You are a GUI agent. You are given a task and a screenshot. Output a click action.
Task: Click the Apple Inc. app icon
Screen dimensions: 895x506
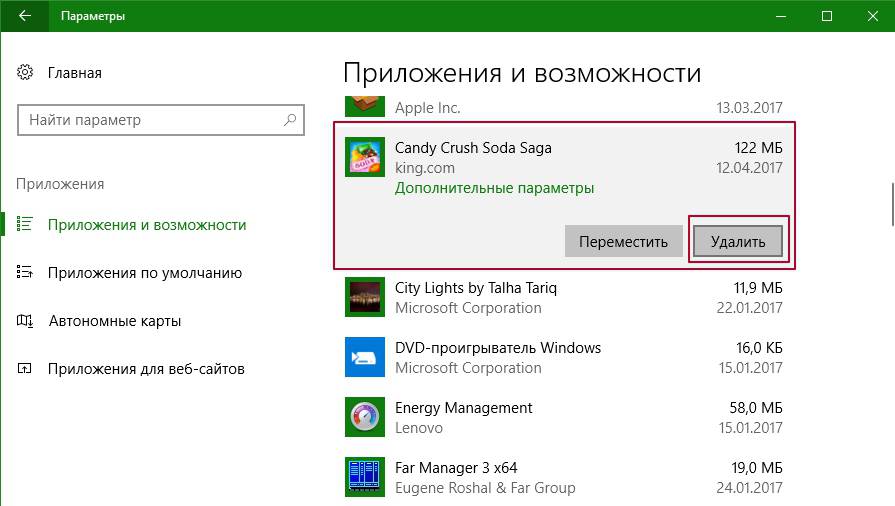coord(364,105)
